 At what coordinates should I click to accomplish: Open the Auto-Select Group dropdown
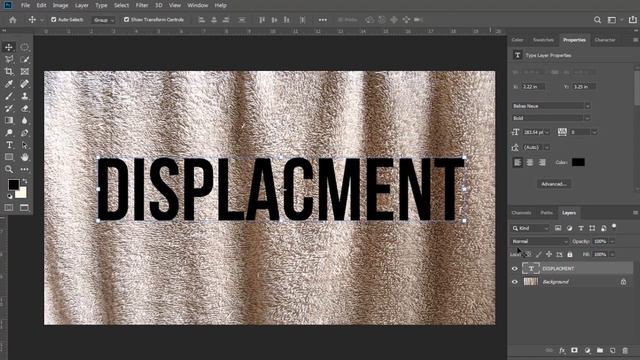pyautogui.click(x=103, y=20)
